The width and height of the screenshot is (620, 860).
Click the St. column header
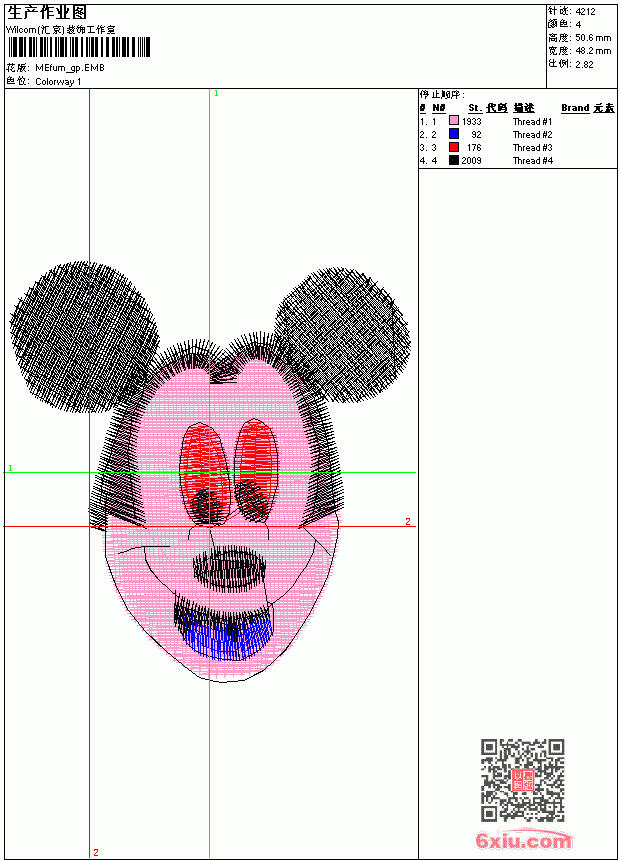coord(475,108)
